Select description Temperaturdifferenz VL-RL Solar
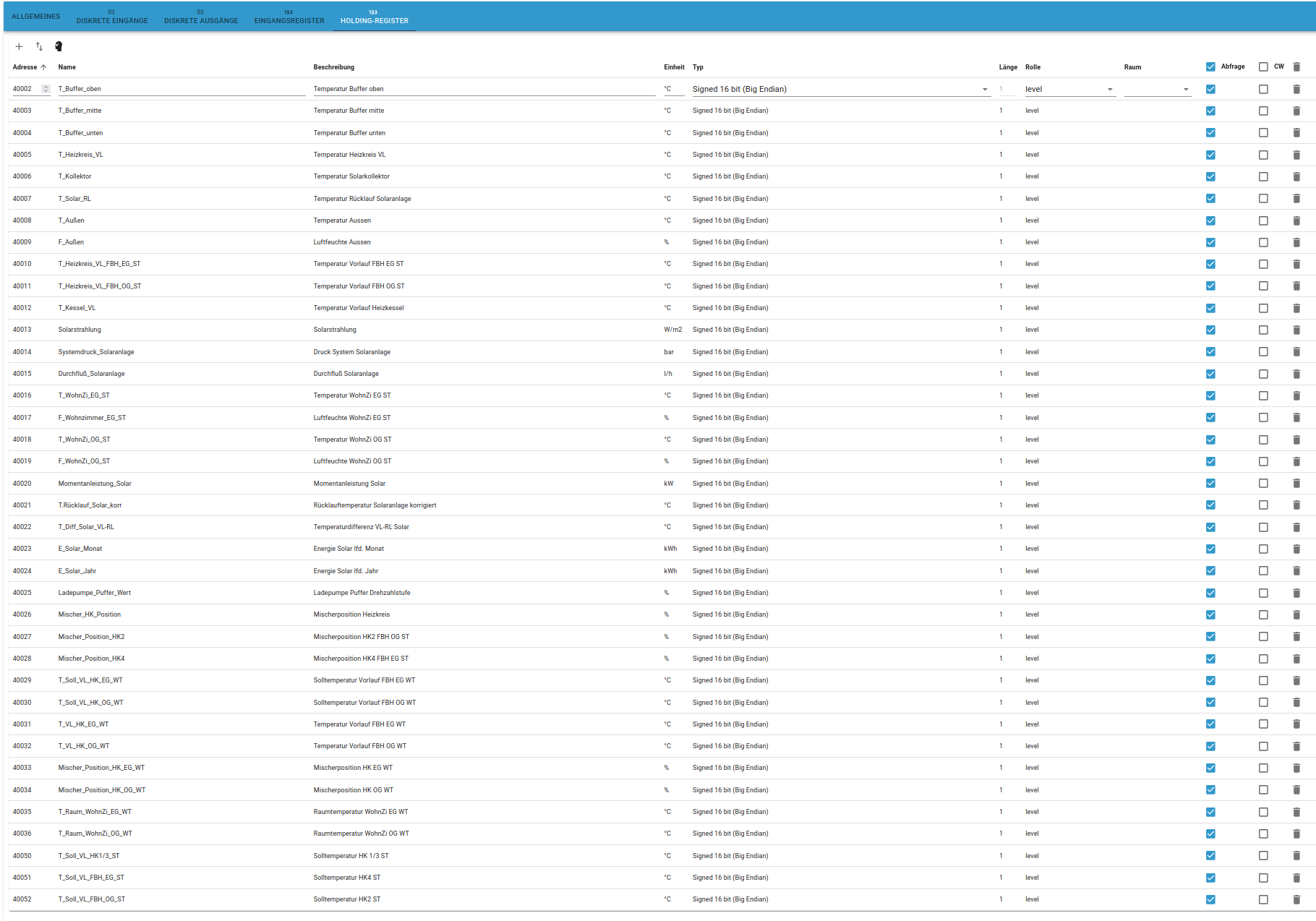The width and height of the screenshot is (1316, 921). (362, 527)
